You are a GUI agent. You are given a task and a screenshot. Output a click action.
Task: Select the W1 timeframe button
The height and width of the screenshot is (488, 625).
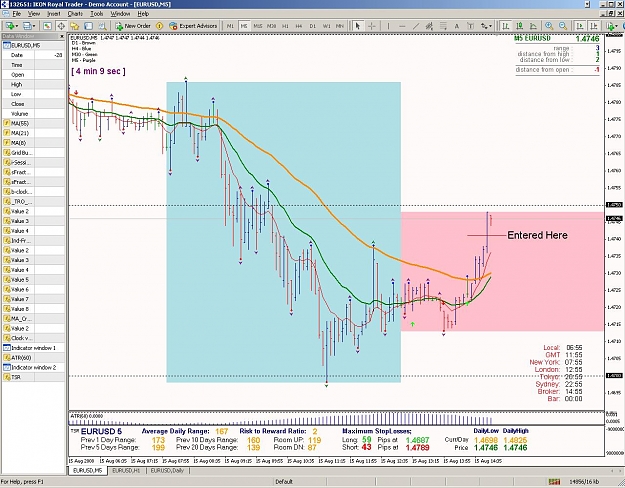click(x=326, y=26)
